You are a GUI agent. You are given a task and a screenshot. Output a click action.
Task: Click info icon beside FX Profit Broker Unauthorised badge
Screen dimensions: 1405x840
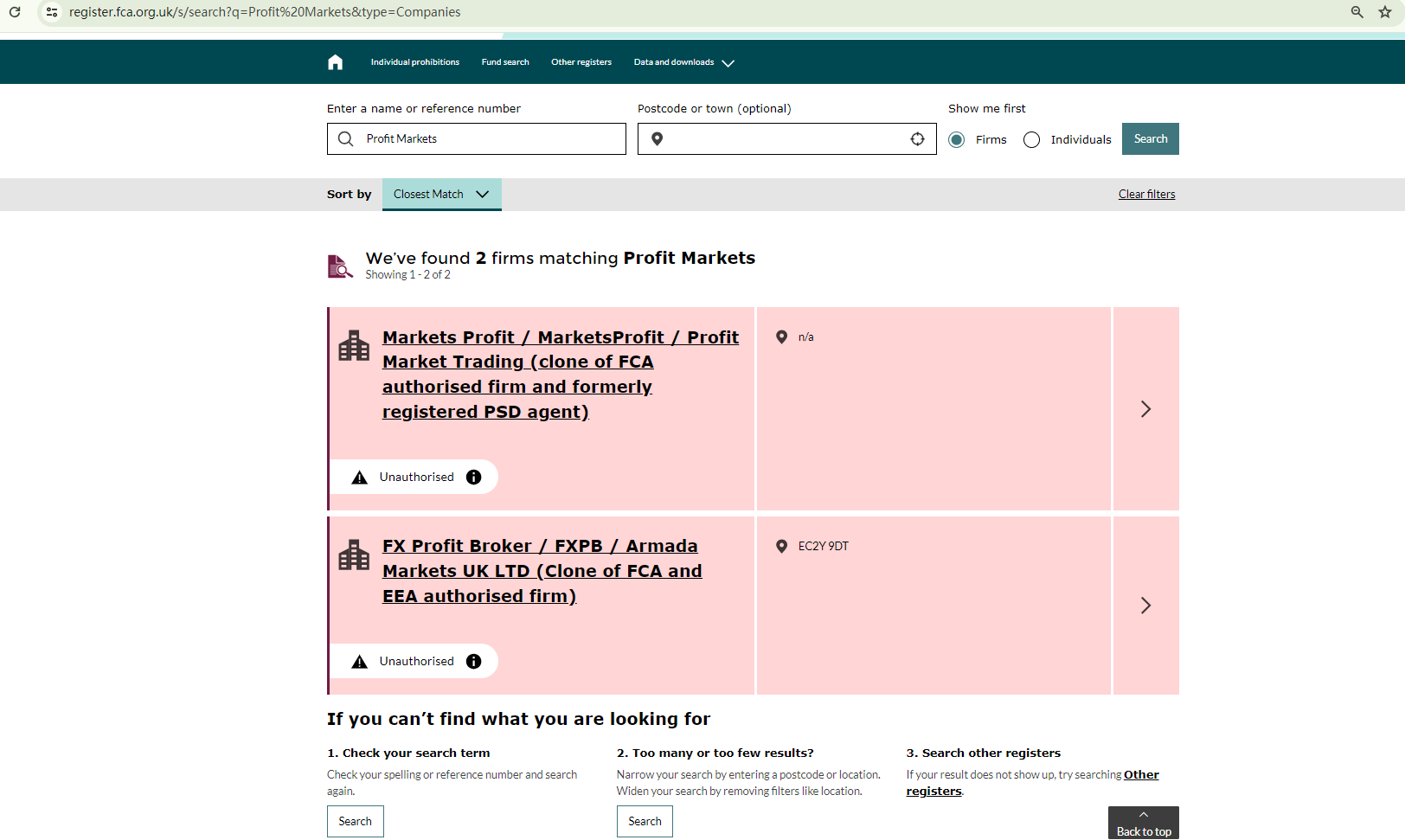473,662
